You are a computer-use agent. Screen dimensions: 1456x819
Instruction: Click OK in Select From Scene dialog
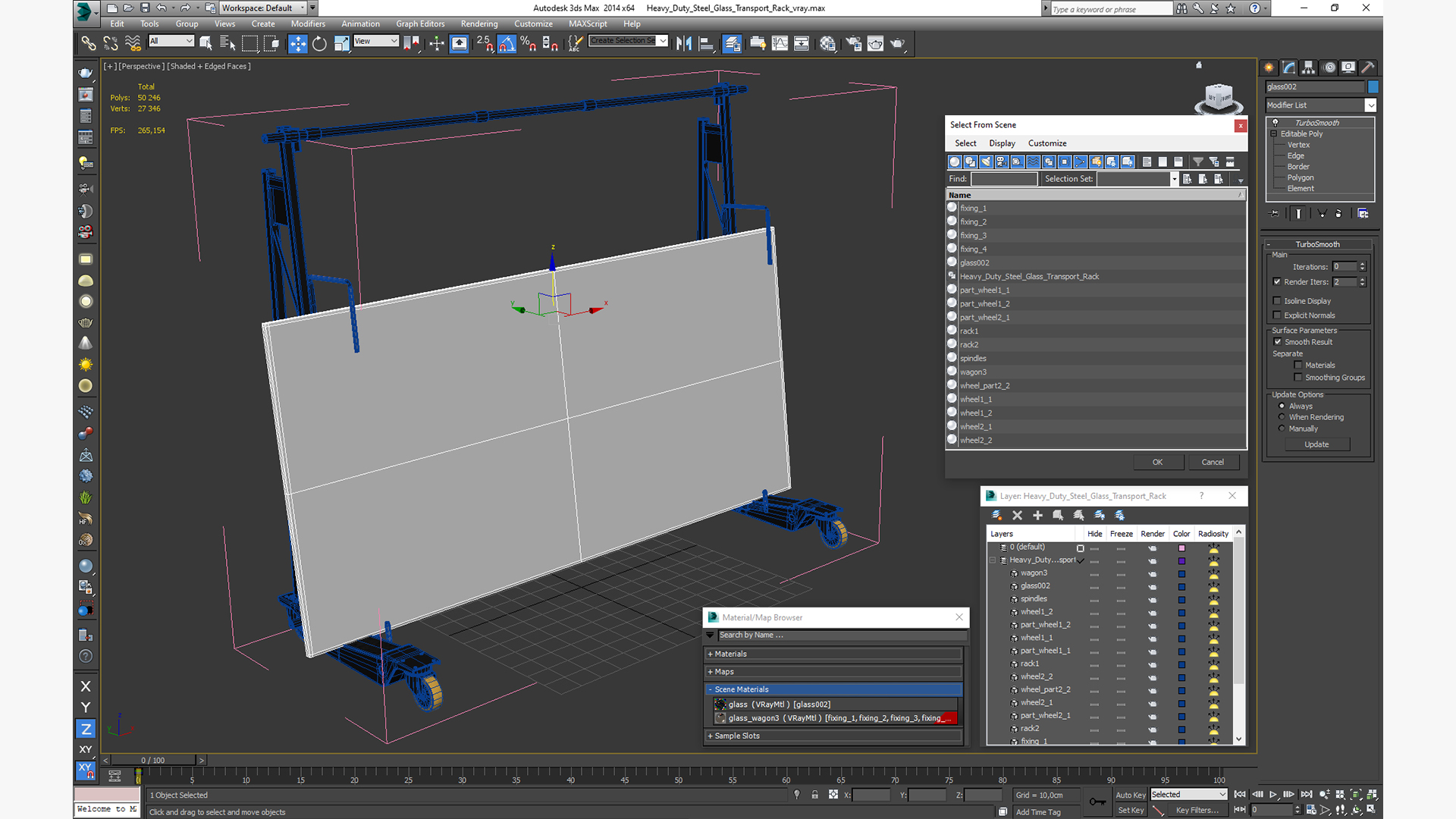(1157, 462)
